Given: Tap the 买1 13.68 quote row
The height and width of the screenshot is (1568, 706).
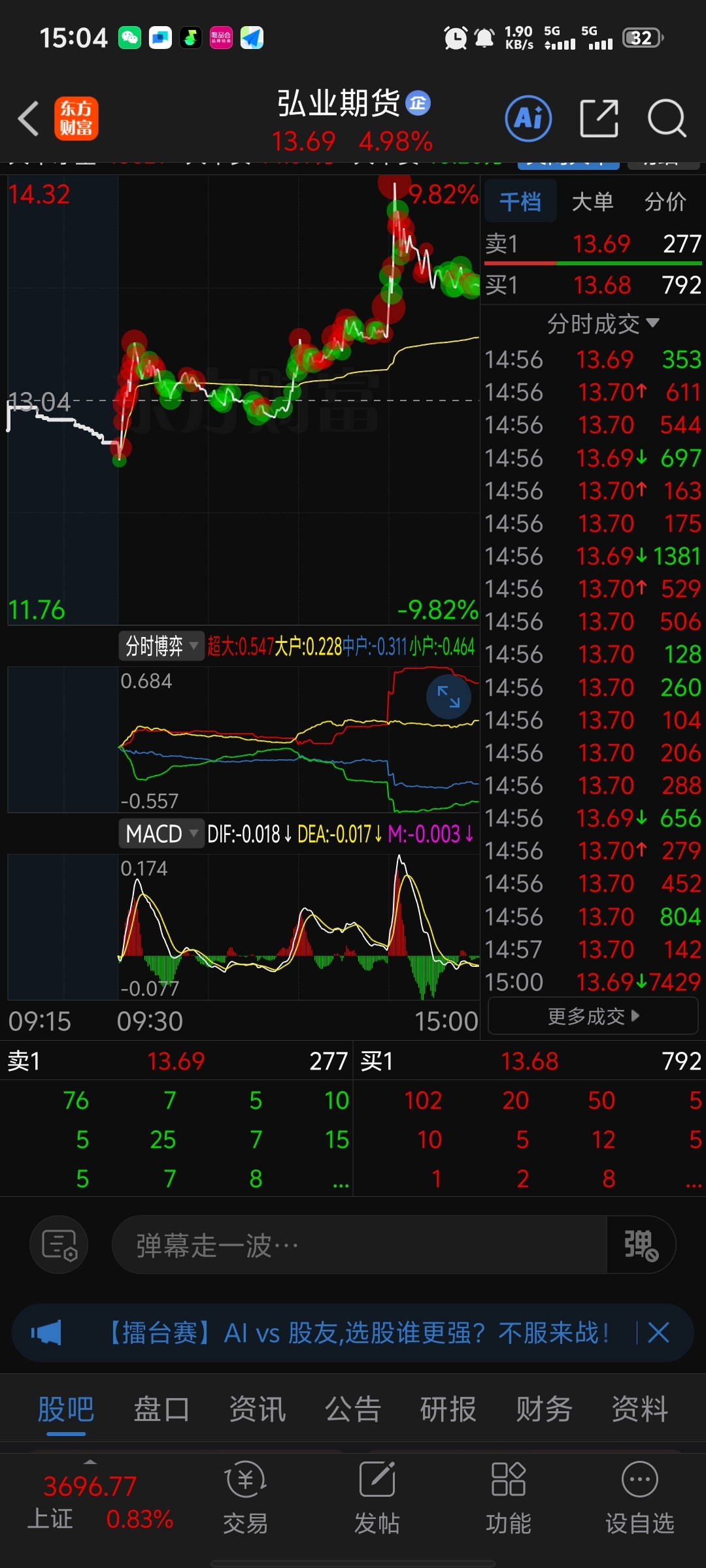Looking at the screenshot, I should tap(593, 285).
